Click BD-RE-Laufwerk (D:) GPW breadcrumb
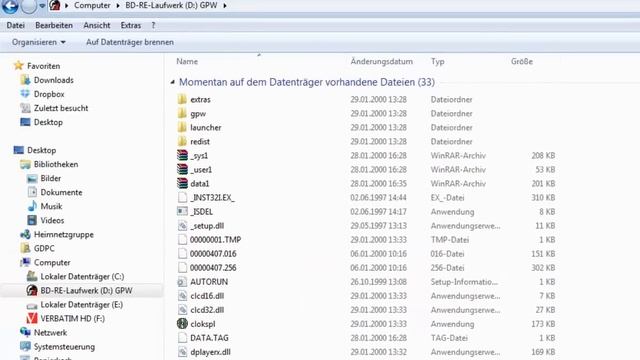The width and height of the screenshot is (640, 360). coord(171,6)
